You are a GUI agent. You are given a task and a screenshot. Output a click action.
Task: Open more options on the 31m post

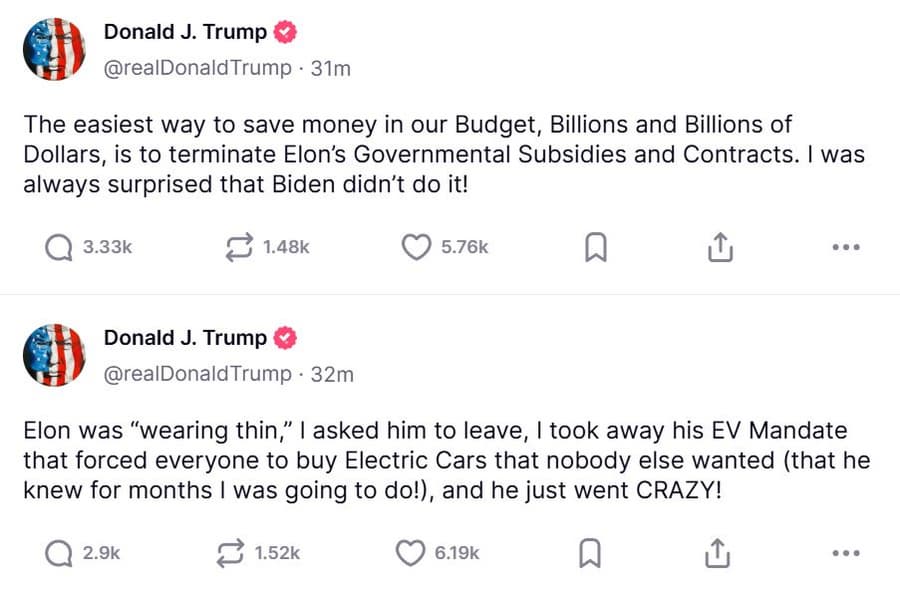[845, 248]
